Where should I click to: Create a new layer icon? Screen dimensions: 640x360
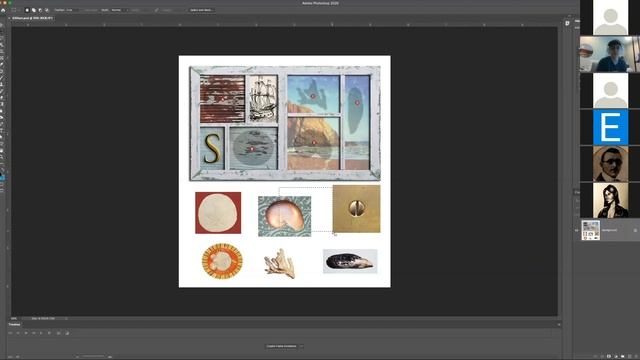[629, 356]
